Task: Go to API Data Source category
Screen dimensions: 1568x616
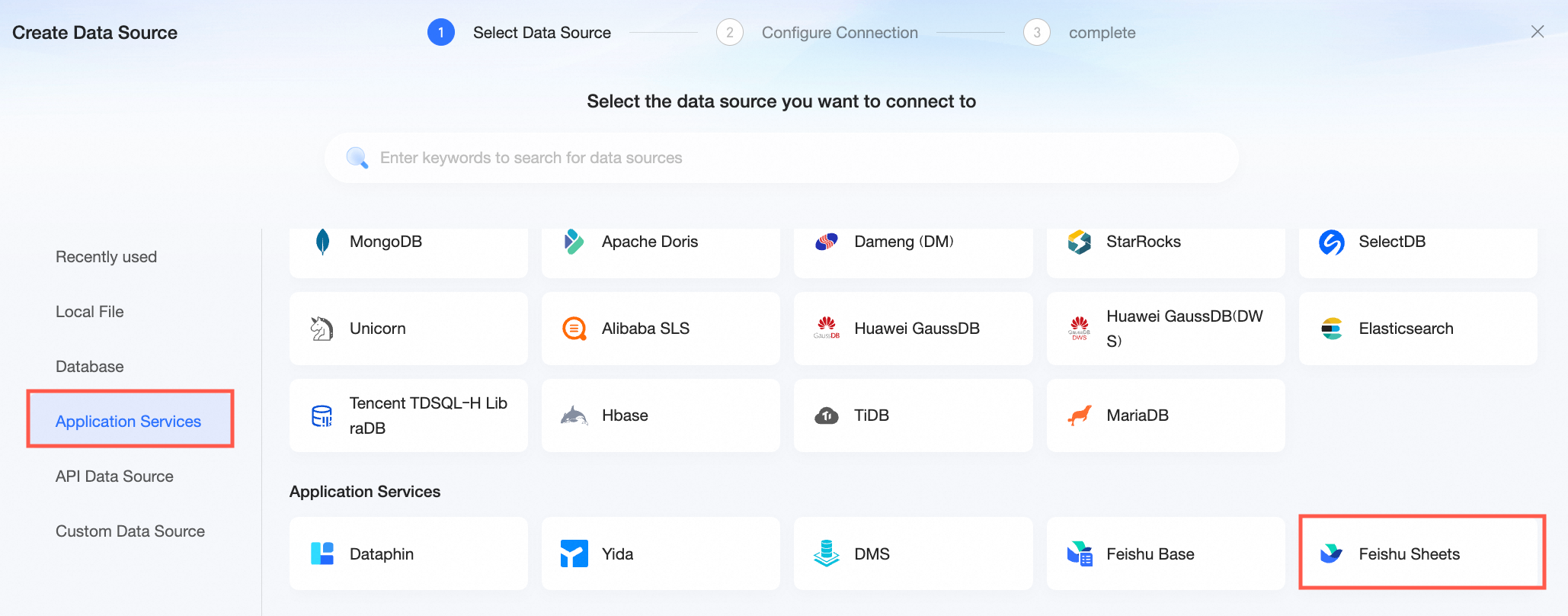Action: pos(114,476)
